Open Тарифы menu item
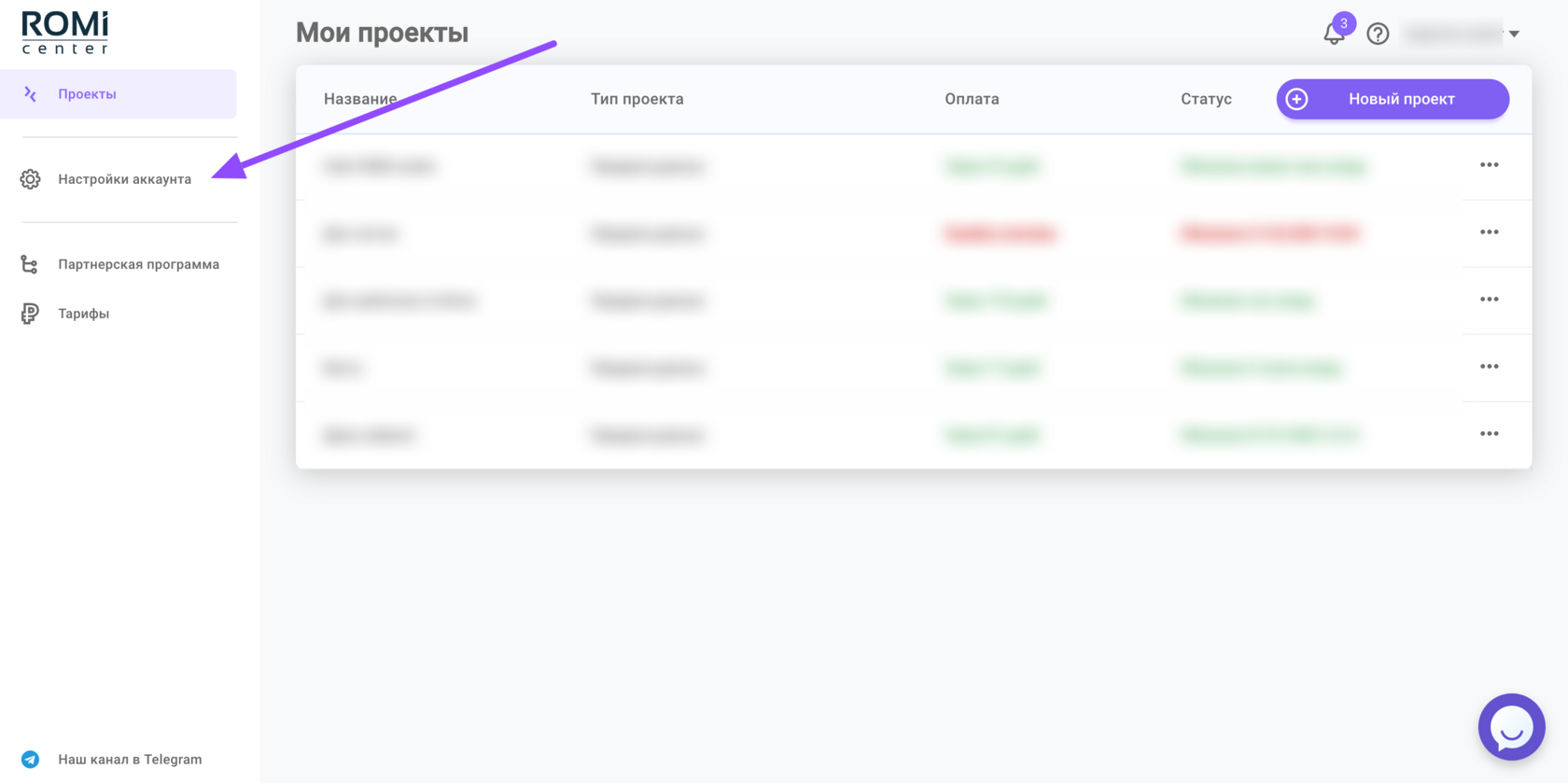Viewport: 1568px width, 783px height. (83, 314)
